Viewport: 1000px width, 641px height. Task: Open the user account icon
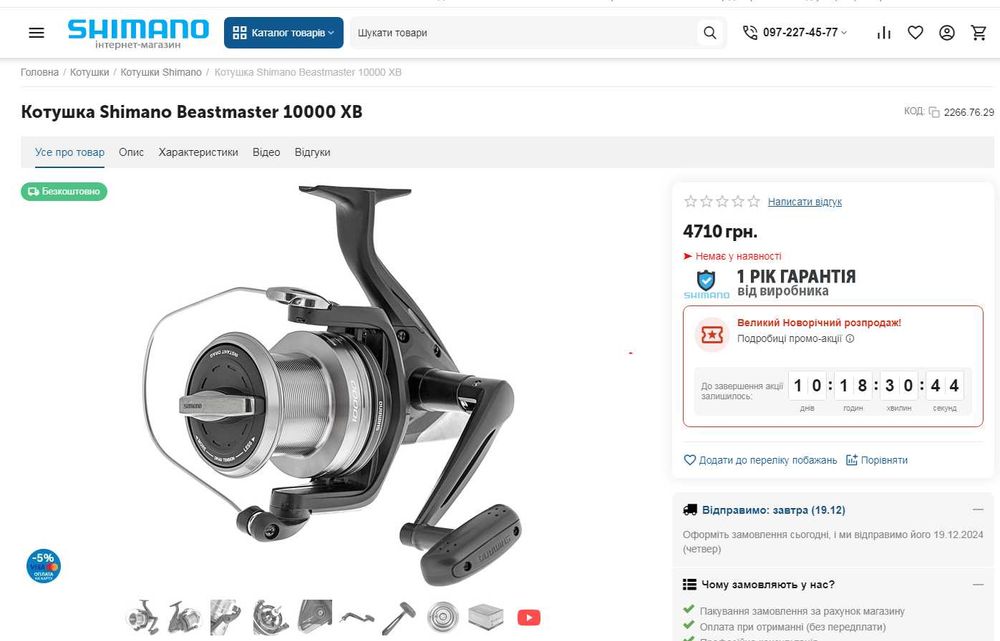coord(946,33)
